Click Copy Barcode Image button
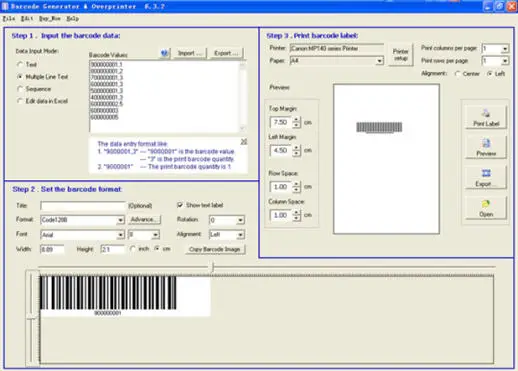This screenshot has width=518, height=371. click(215, 249)
